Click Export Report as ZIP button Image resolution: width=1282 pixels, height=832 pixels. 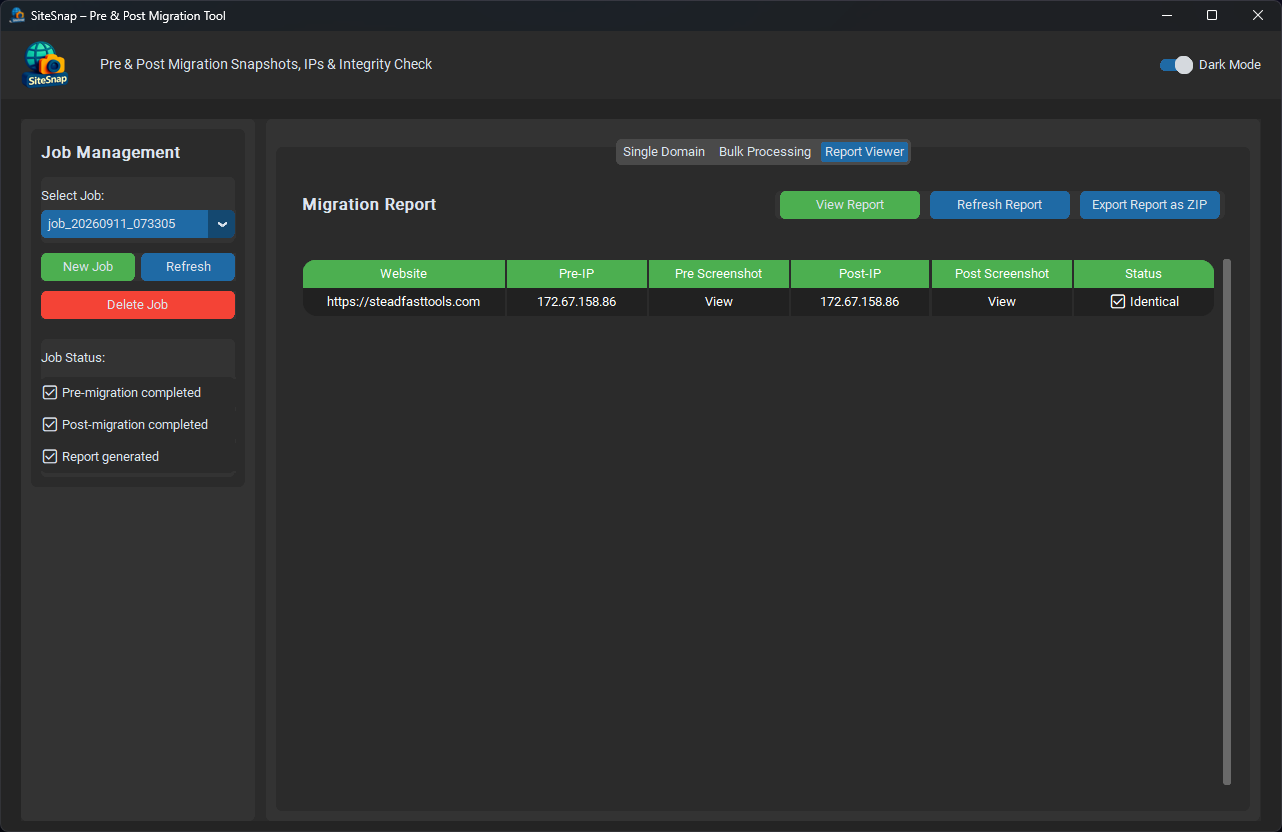1150,205
